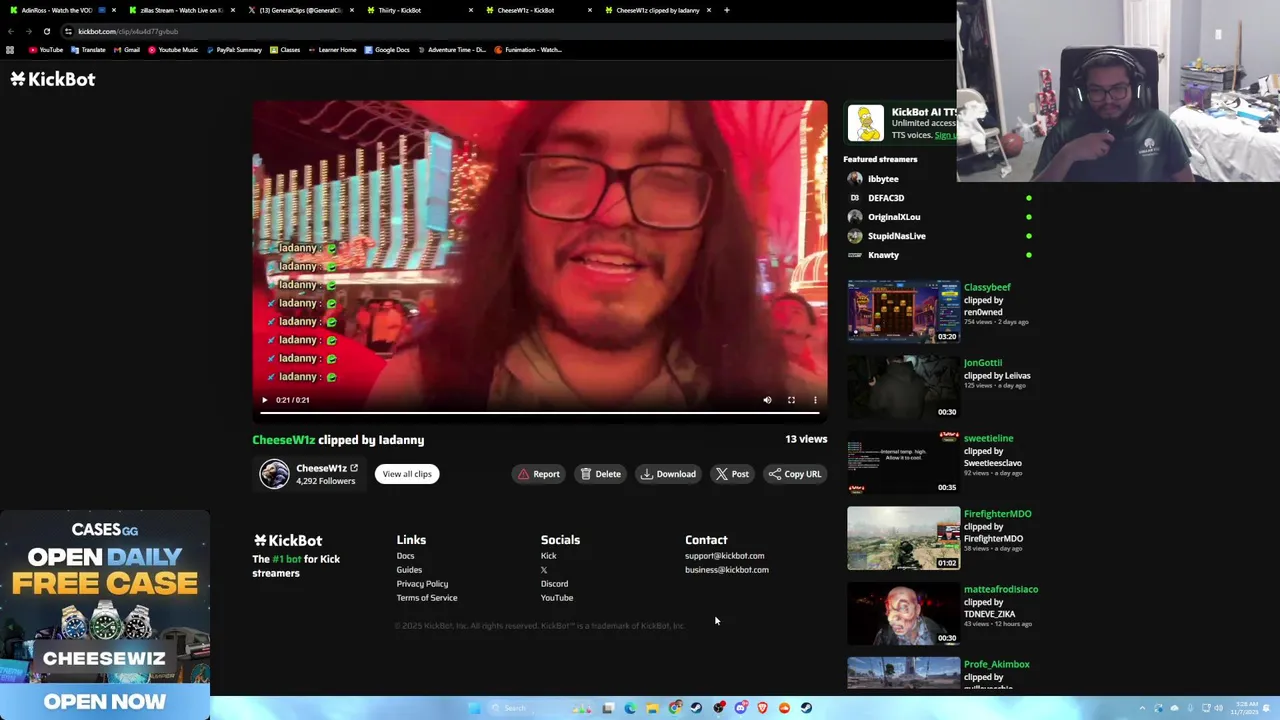Image resolution: width=1280 pixels, height=720 pixels.
Task: Open Windows Start menu
Action: coord(474,708)
